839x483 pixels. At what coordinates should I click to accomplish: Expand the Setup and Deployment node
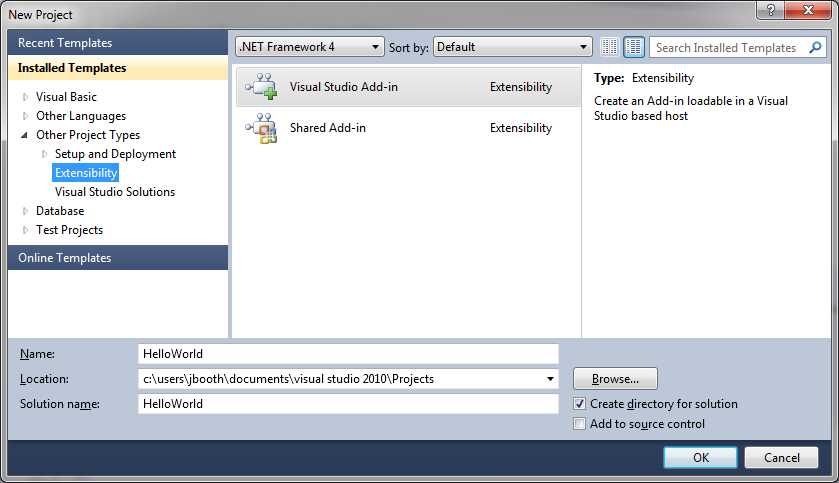coord(44,154)
